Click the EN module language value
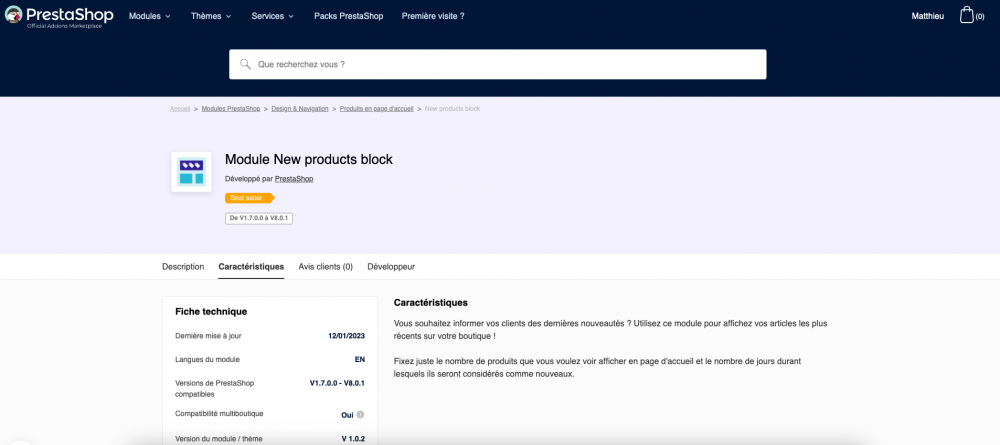The width and height of the screenshot is (1000, 445). click(x=360, y=360)
